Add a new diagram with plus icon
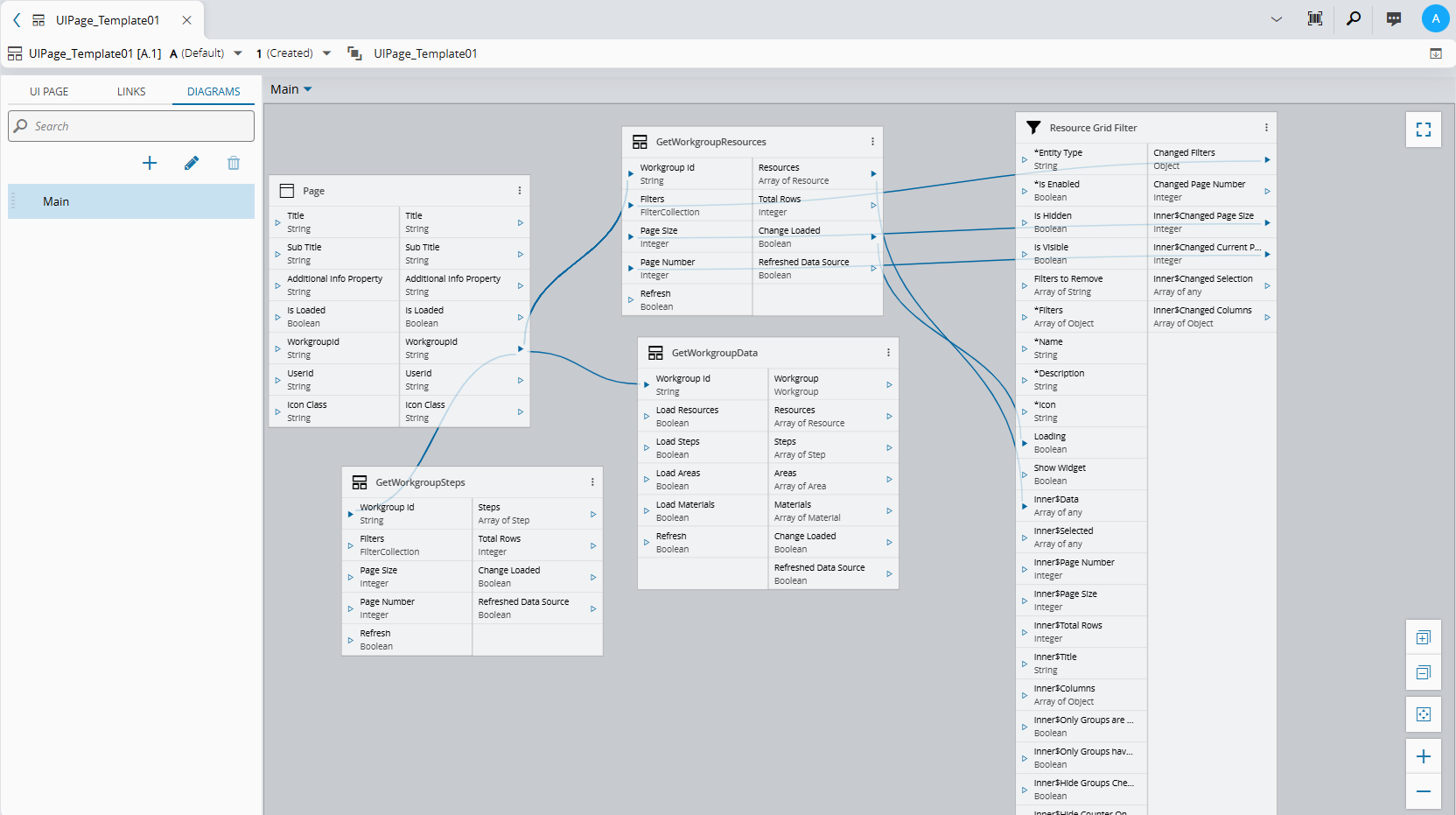This screenshot has height=815, width=1456. (x=150, y=163)
